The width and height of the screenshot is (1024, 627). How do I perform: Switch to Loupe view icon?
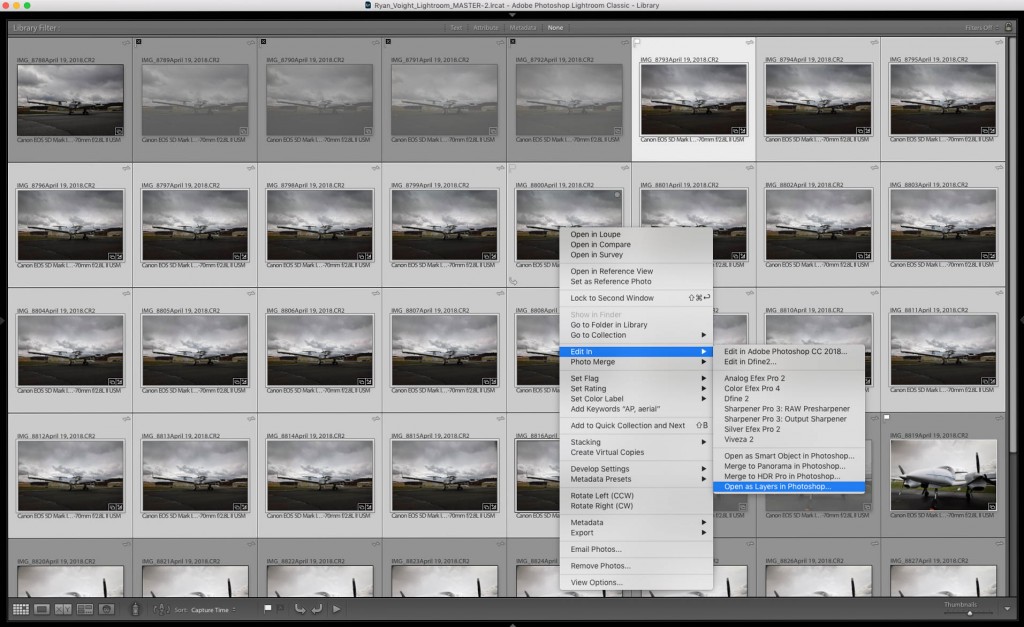click(x=42, y=609)
